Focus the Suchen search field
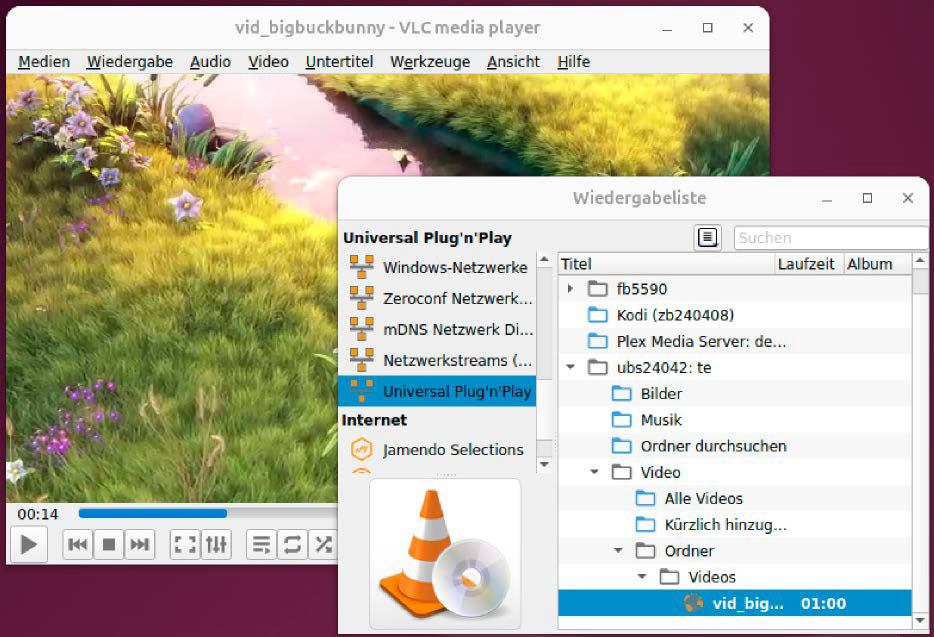 [x=830, y=238]
